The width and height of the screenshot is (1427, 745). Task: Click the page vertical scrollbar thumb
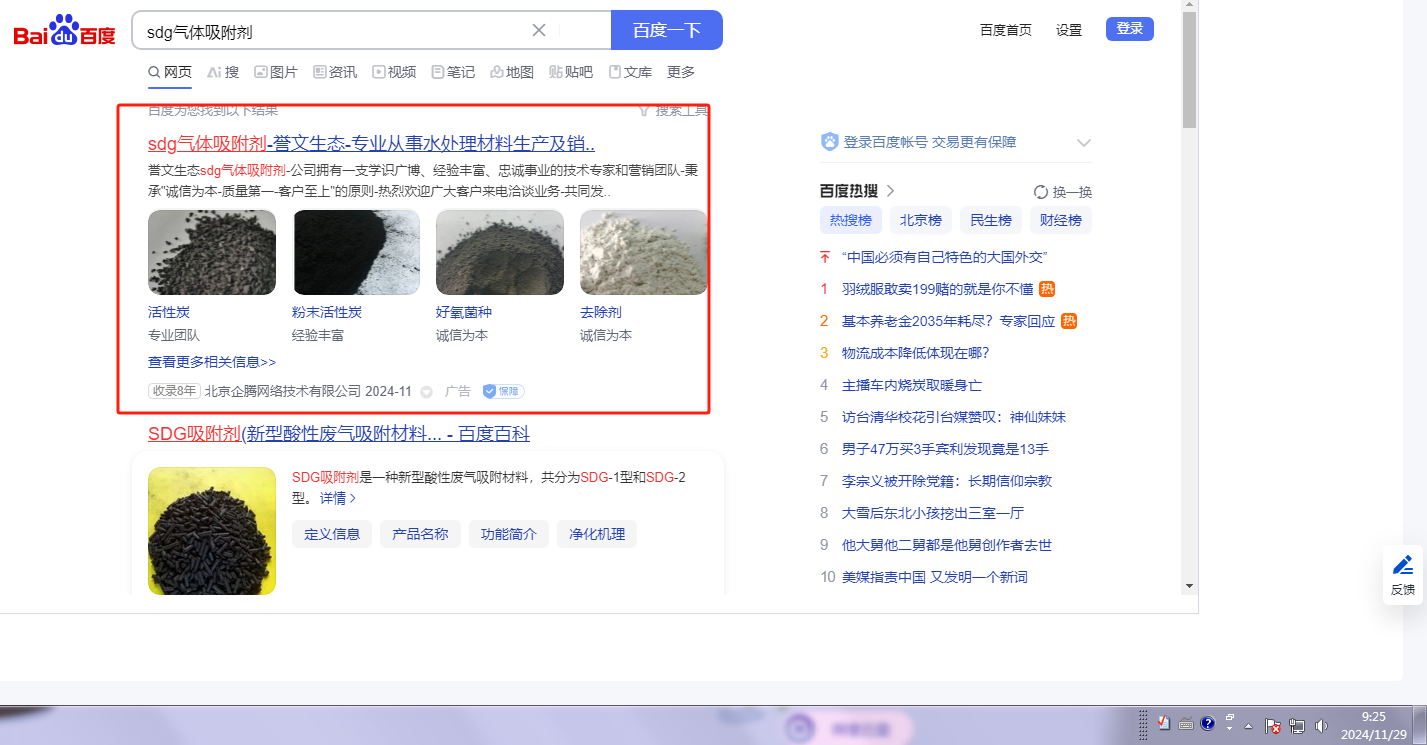pyautogui.click(x=1189, y=70)
